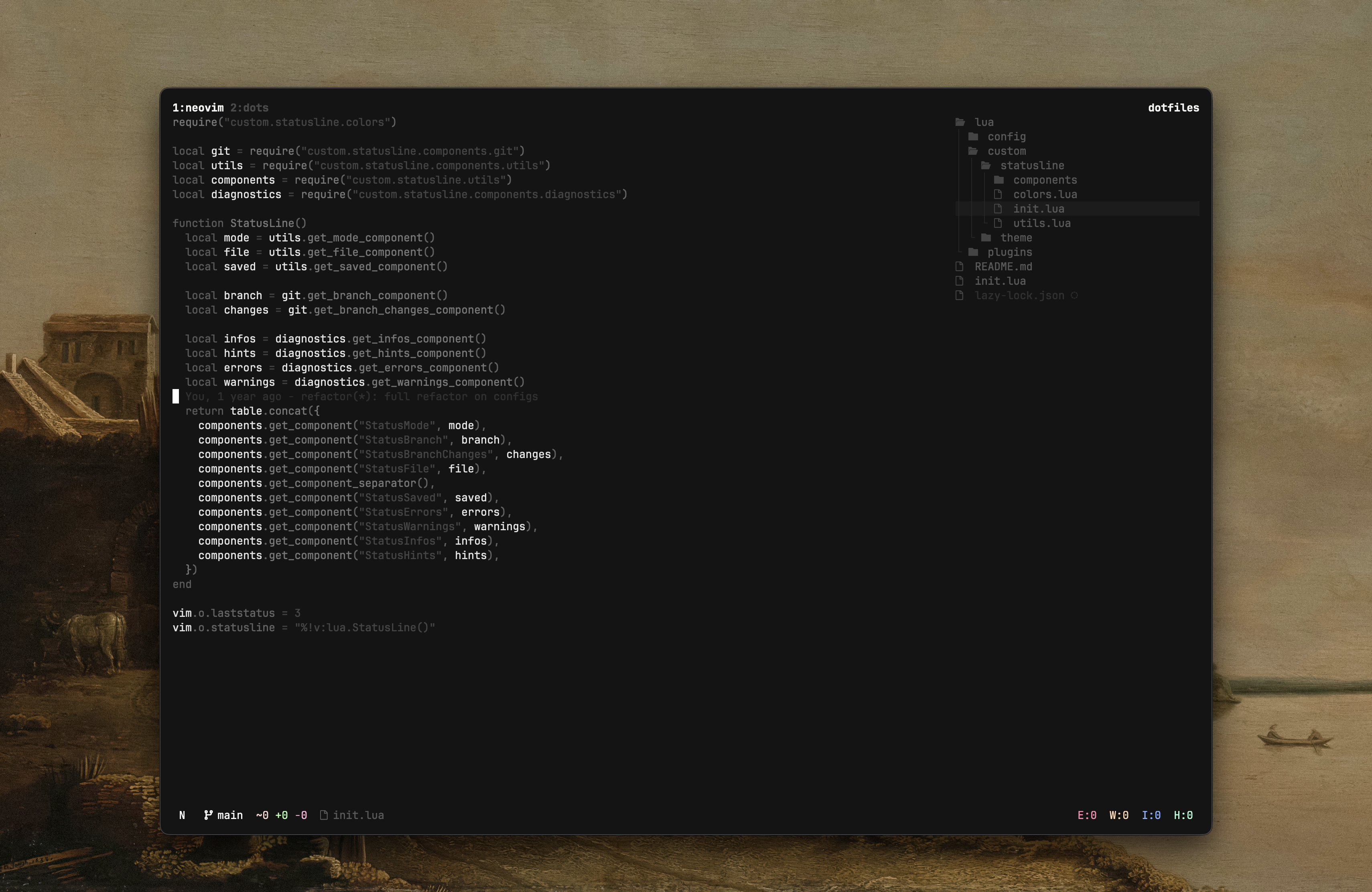
Task: Click the circle status icon beside lazy-lock.json
Action: coord(1074,295)
